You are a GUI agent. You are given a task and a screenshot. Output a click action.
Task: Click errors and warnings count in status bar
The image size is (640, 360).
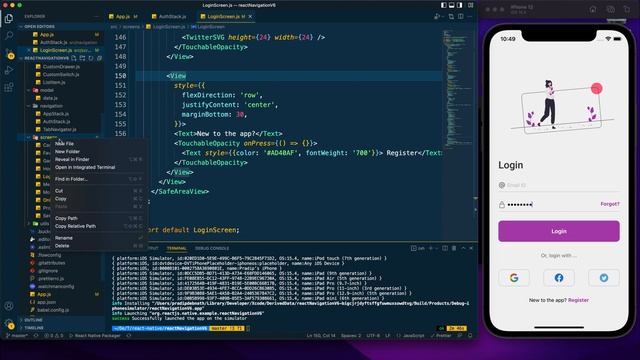(53, 336)
